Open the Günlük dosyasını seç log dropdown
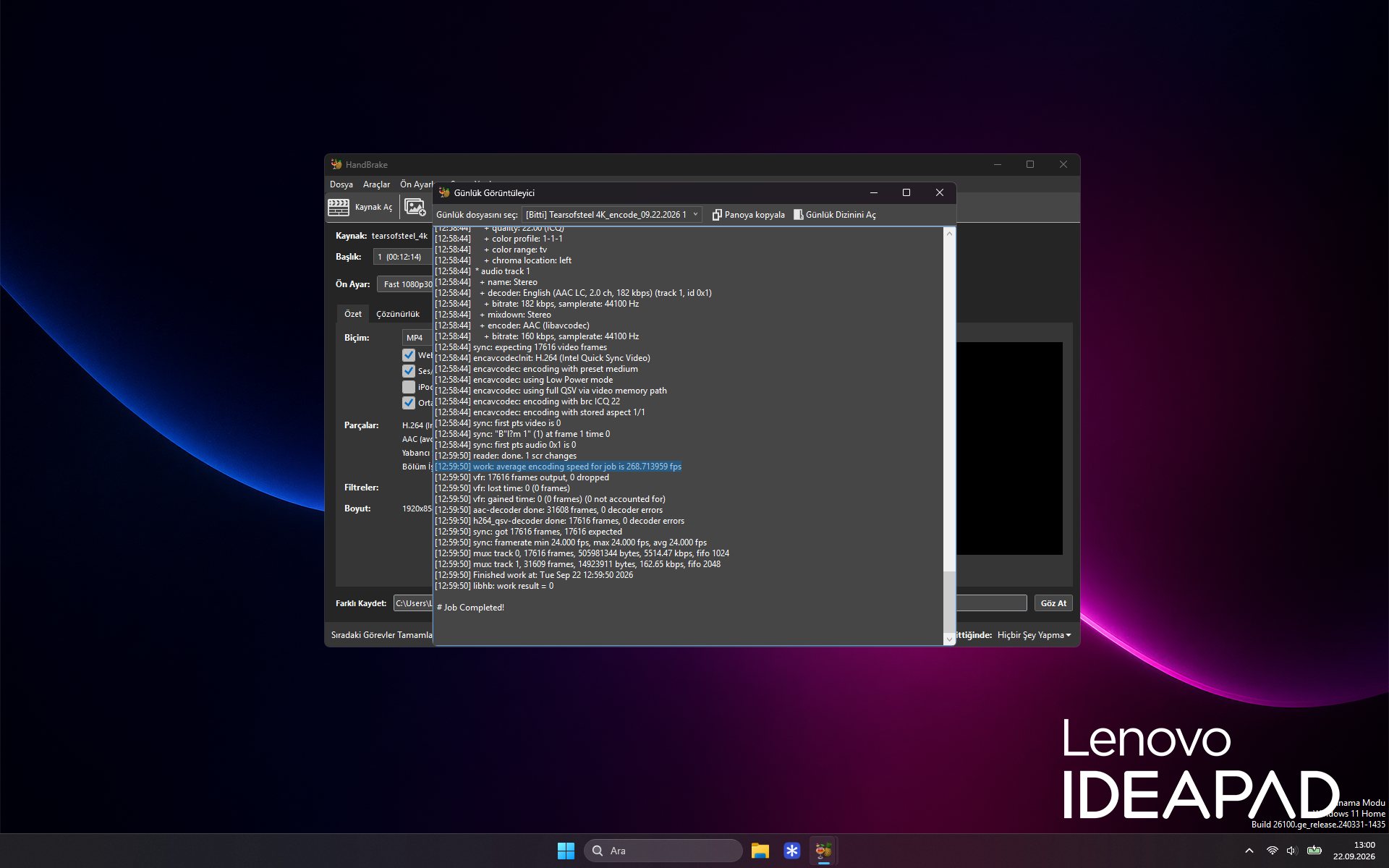1389x868 pixels. coord(612,215)
